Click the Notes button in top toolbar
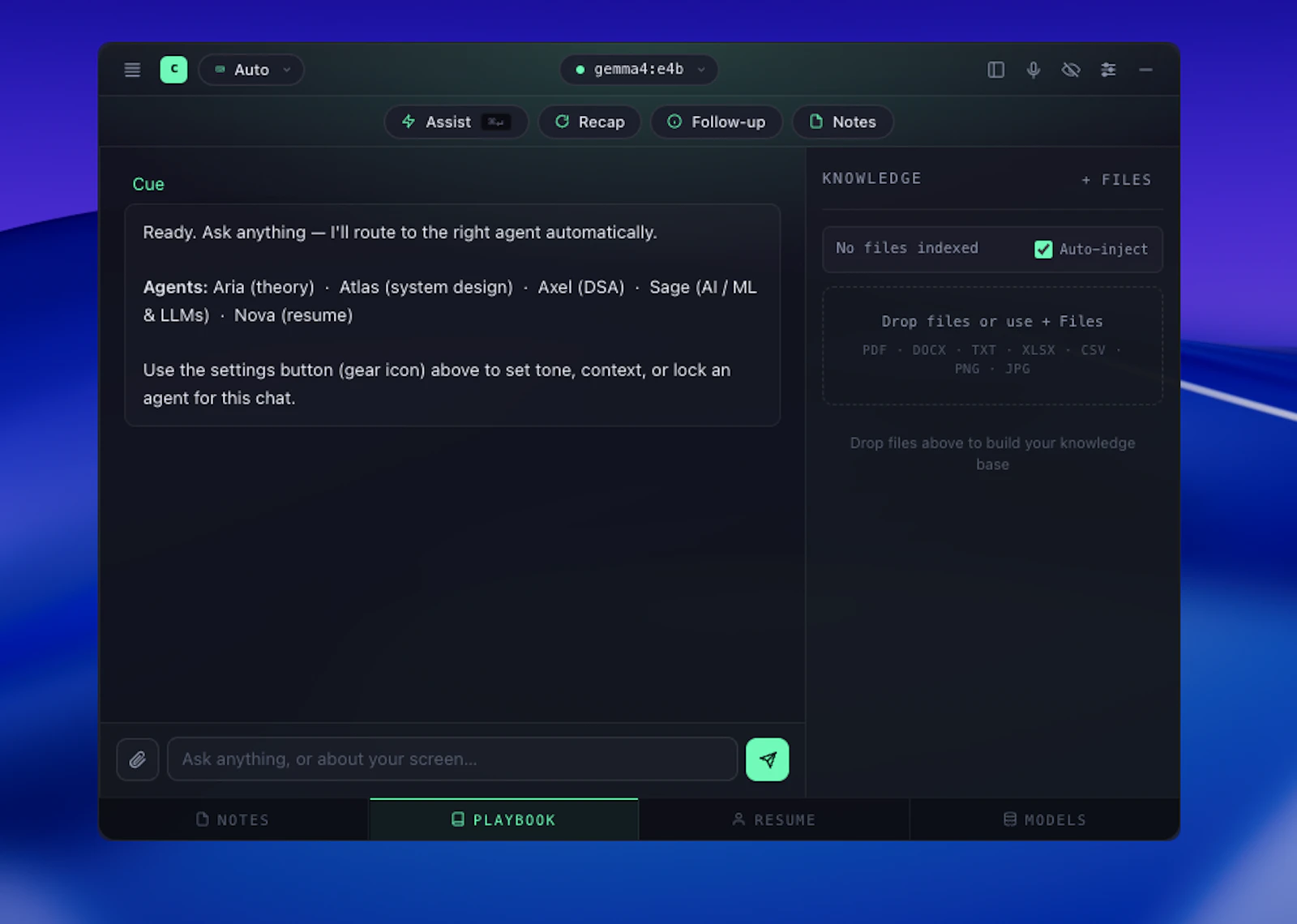 pyautogui.click(x=842, y=122)
